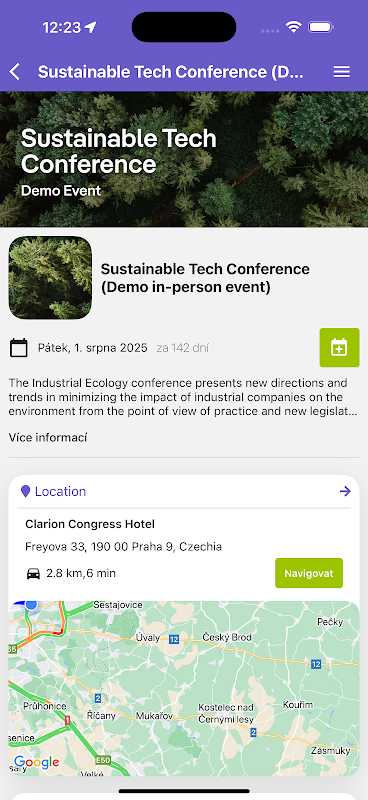Tap the back arrow in header
The image size is (368, 800).
[15, 72]
